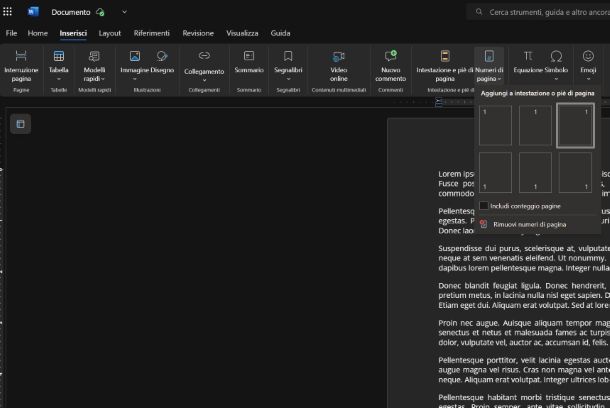610x408 pixels.
Task: Switch to the Layout tab
Action: point(110,33)
